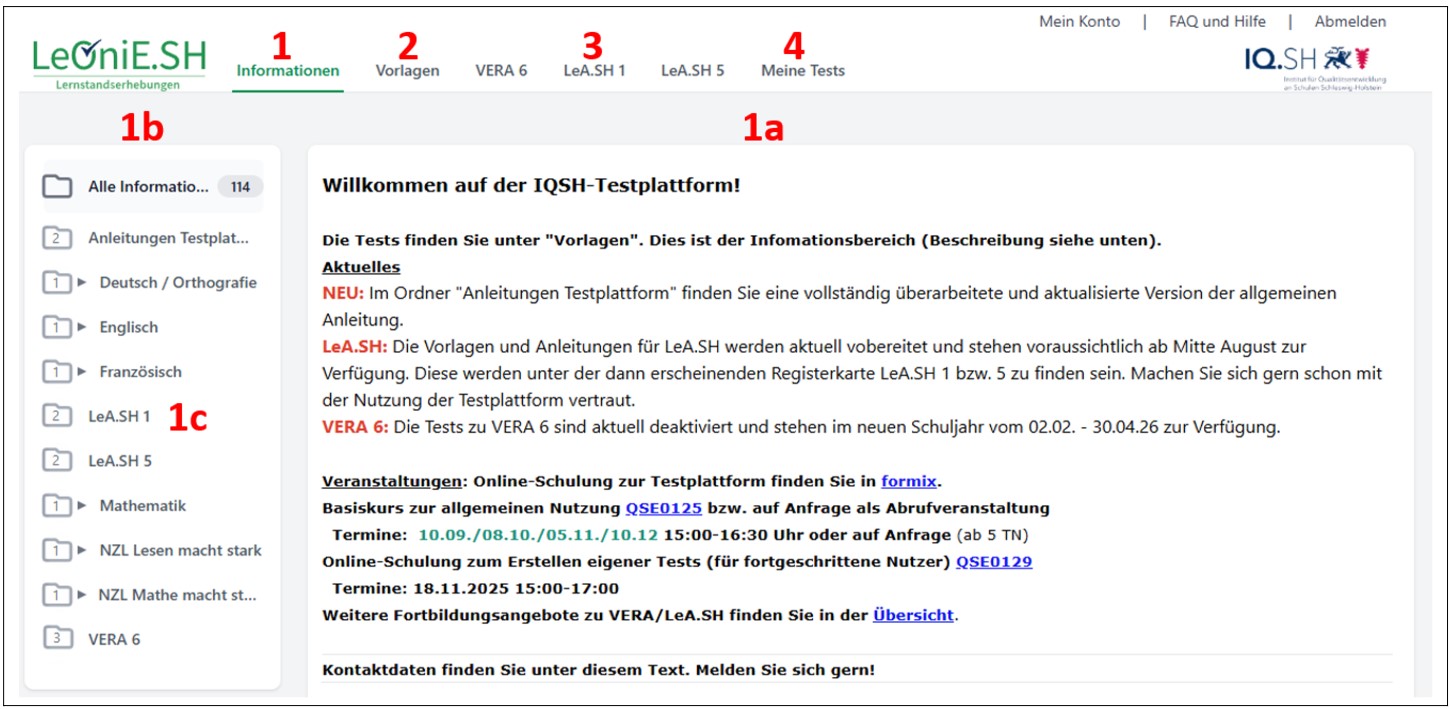
Task: Expand the Französisch folder arrow
Action: (x=83, y=372)
